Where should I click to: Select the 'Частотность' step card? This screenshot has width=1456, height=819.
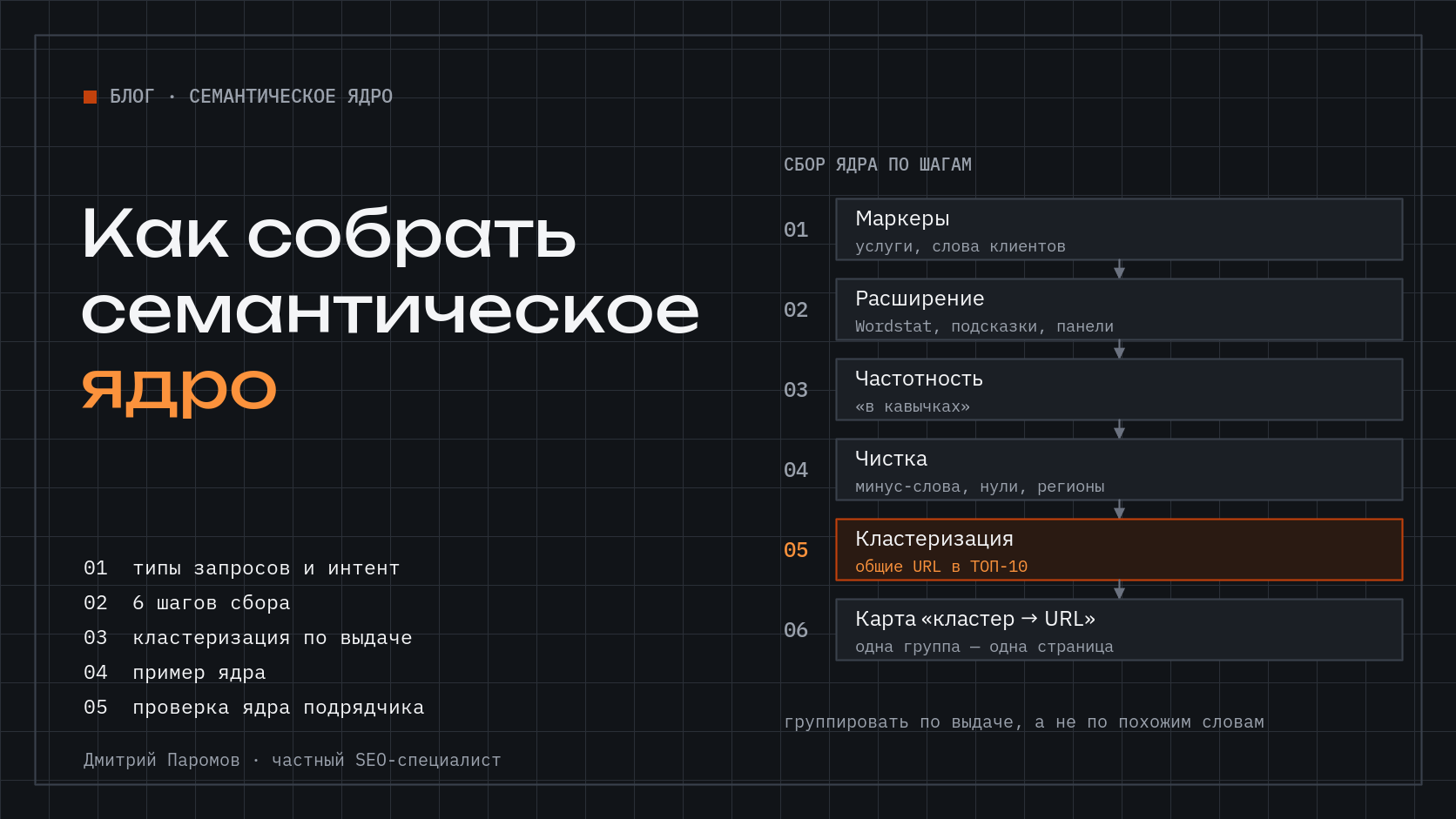1119,390
